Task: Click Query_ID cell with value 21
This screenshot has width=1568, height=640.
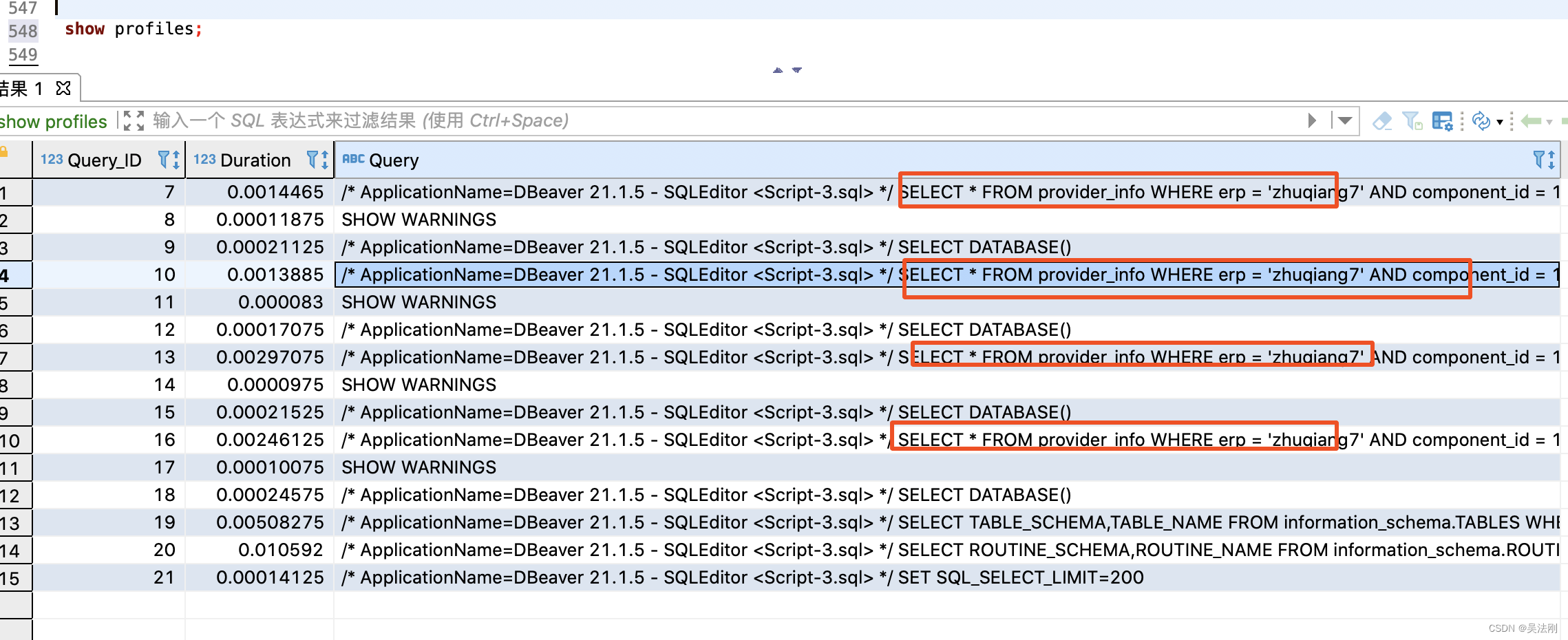Action: click(109, 577)
